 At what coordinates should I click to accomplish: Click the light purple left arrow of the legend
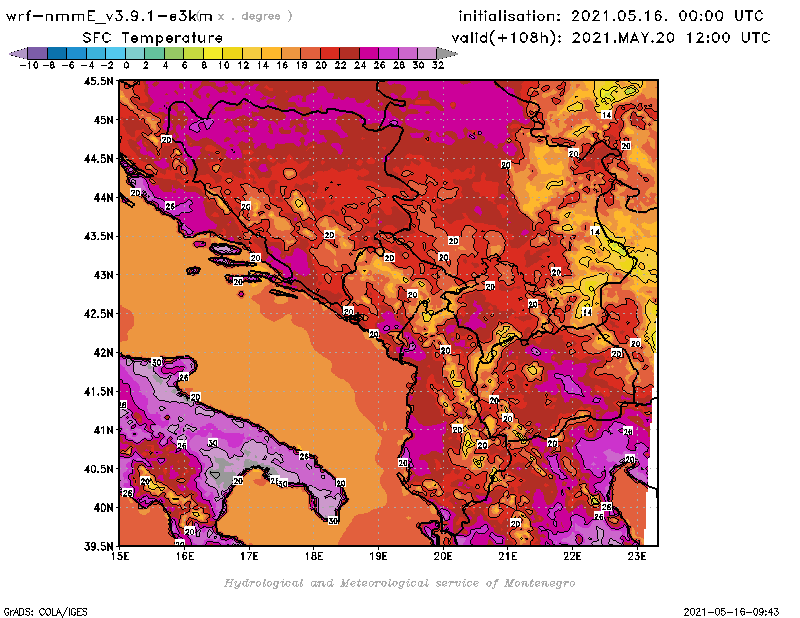coord(18,53)
